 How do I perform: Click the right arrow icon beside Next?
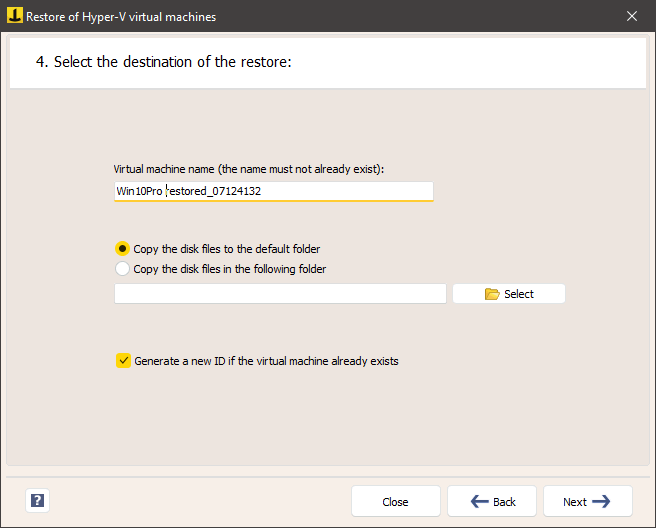pos(601,501)
